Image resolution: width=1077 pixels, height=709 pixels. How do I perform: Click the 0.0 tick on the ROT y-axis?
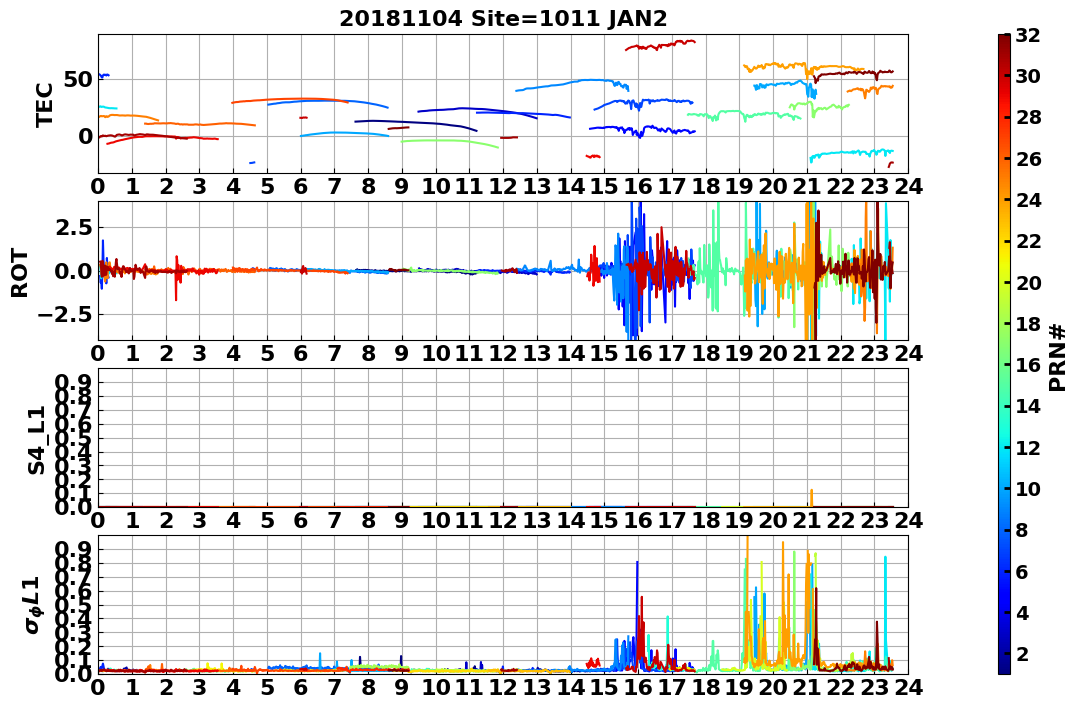(x=74, y=271)
